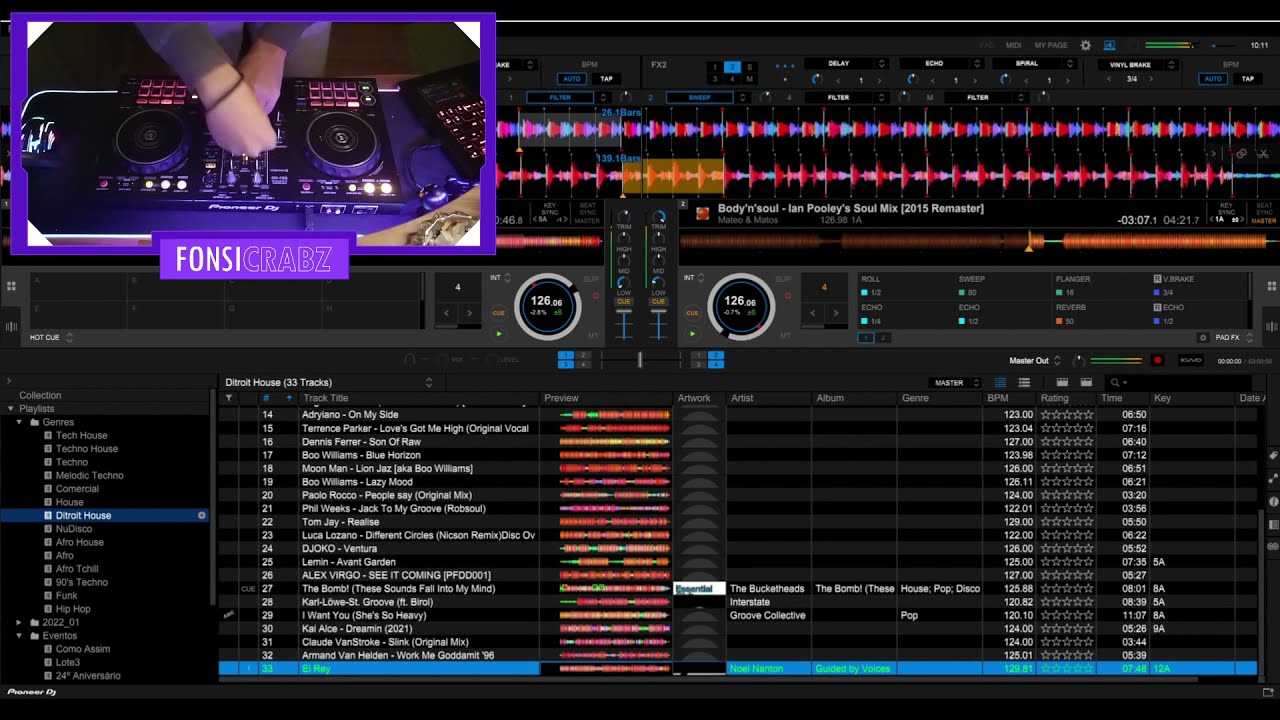This screenshot has width=1280, height=720.
Task: Collapse the Genres folder
Action: 19,422
